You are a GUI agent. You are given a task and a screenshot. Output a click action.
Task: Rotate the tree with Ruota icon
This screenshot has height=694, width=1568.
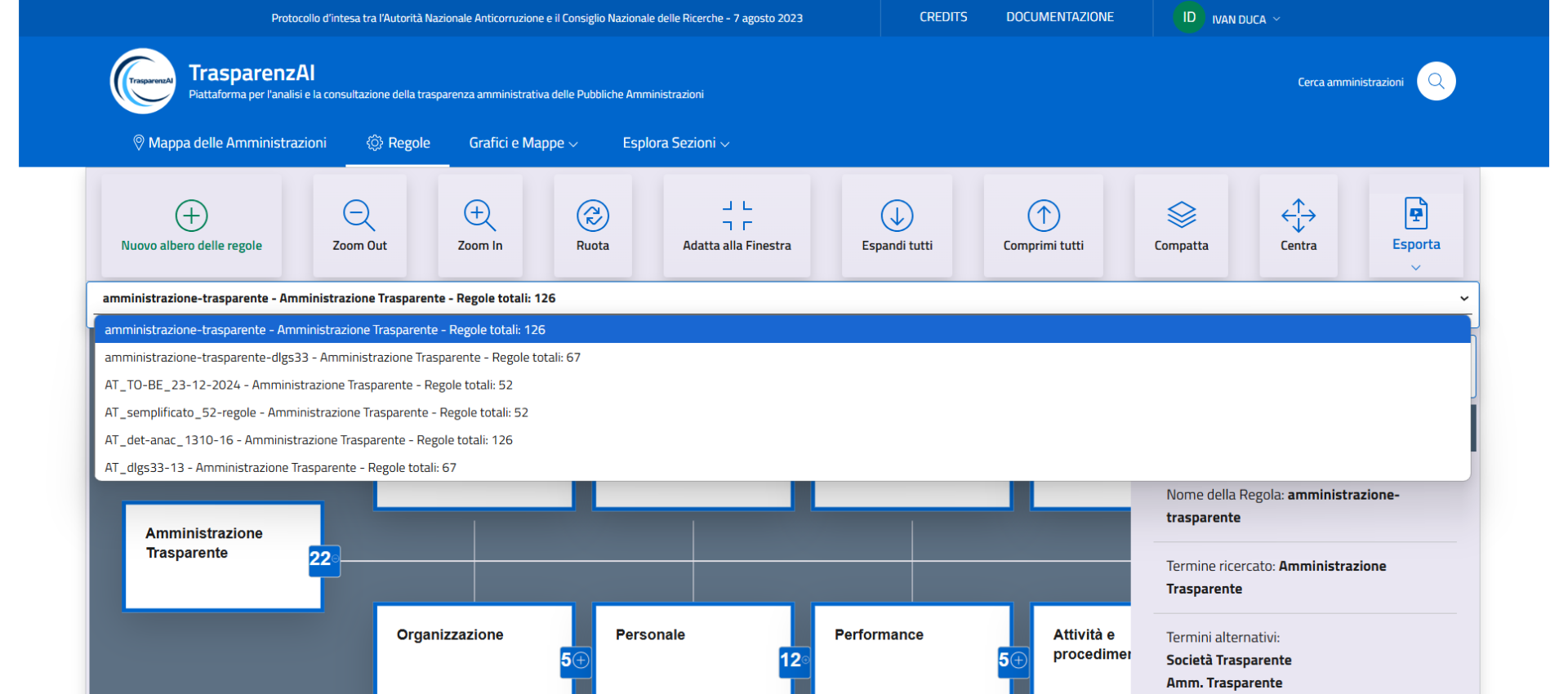click(x=592, y=216)
